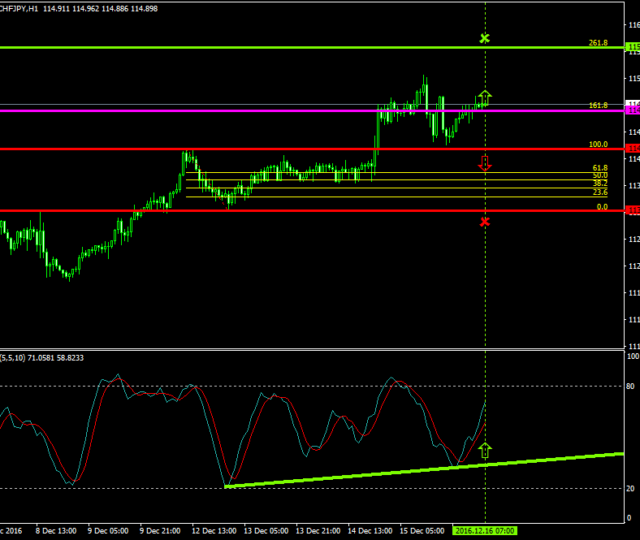Click the 2016.12.16 07:00 date label

[x=485, y=529]
